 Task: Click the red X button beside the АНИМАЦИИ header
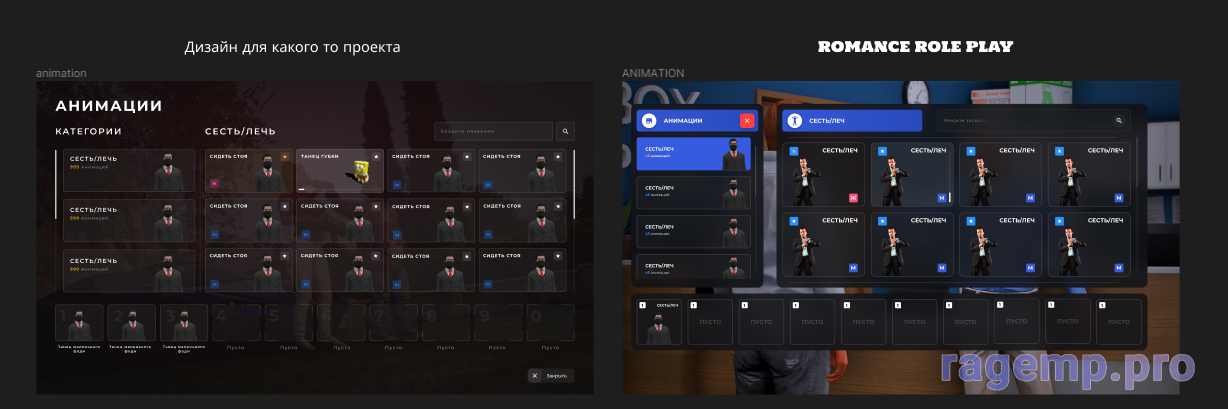click(x=747, y=121)
